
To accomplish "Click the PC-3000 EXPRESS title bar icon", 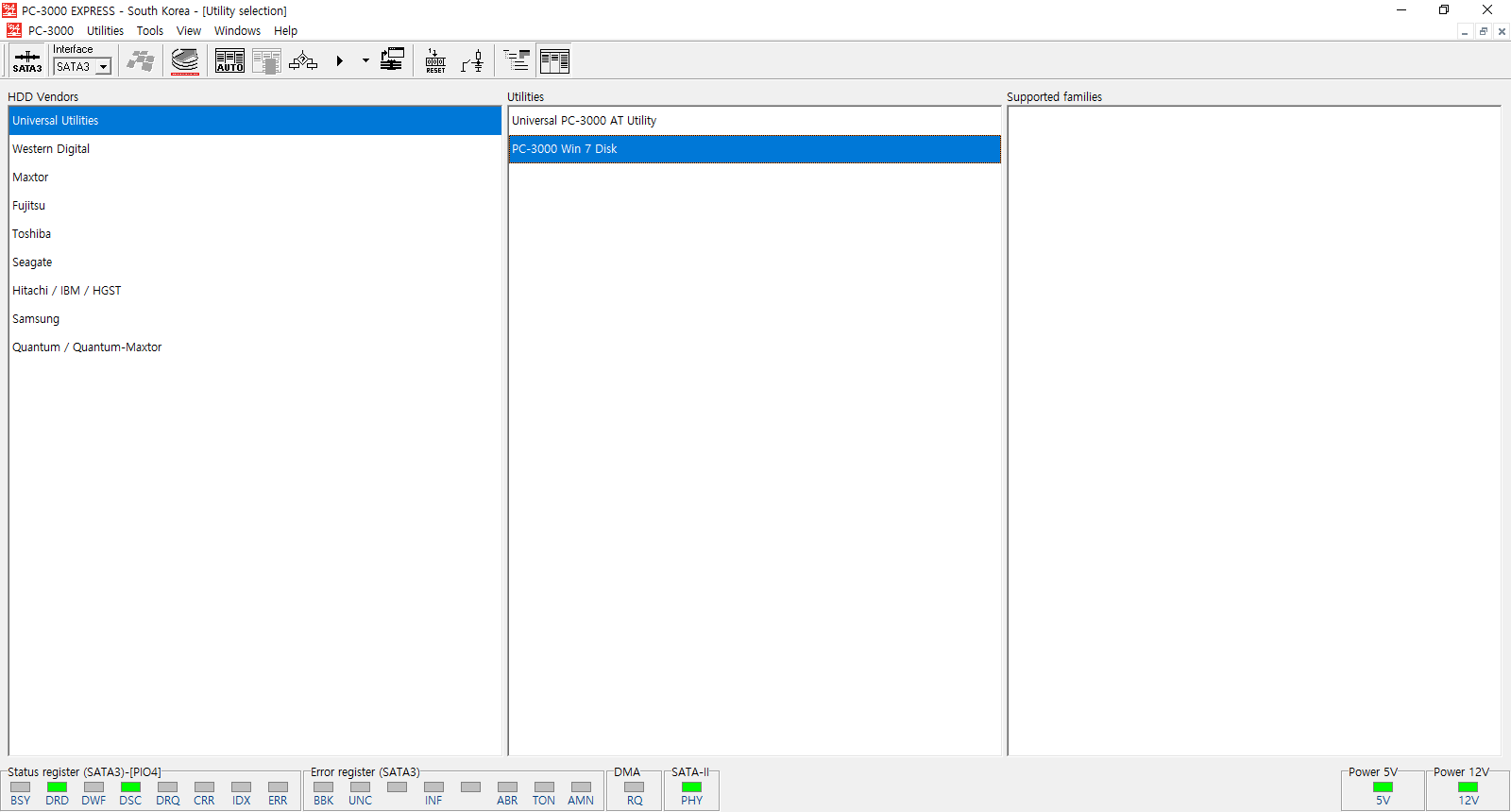I will 9,10.
